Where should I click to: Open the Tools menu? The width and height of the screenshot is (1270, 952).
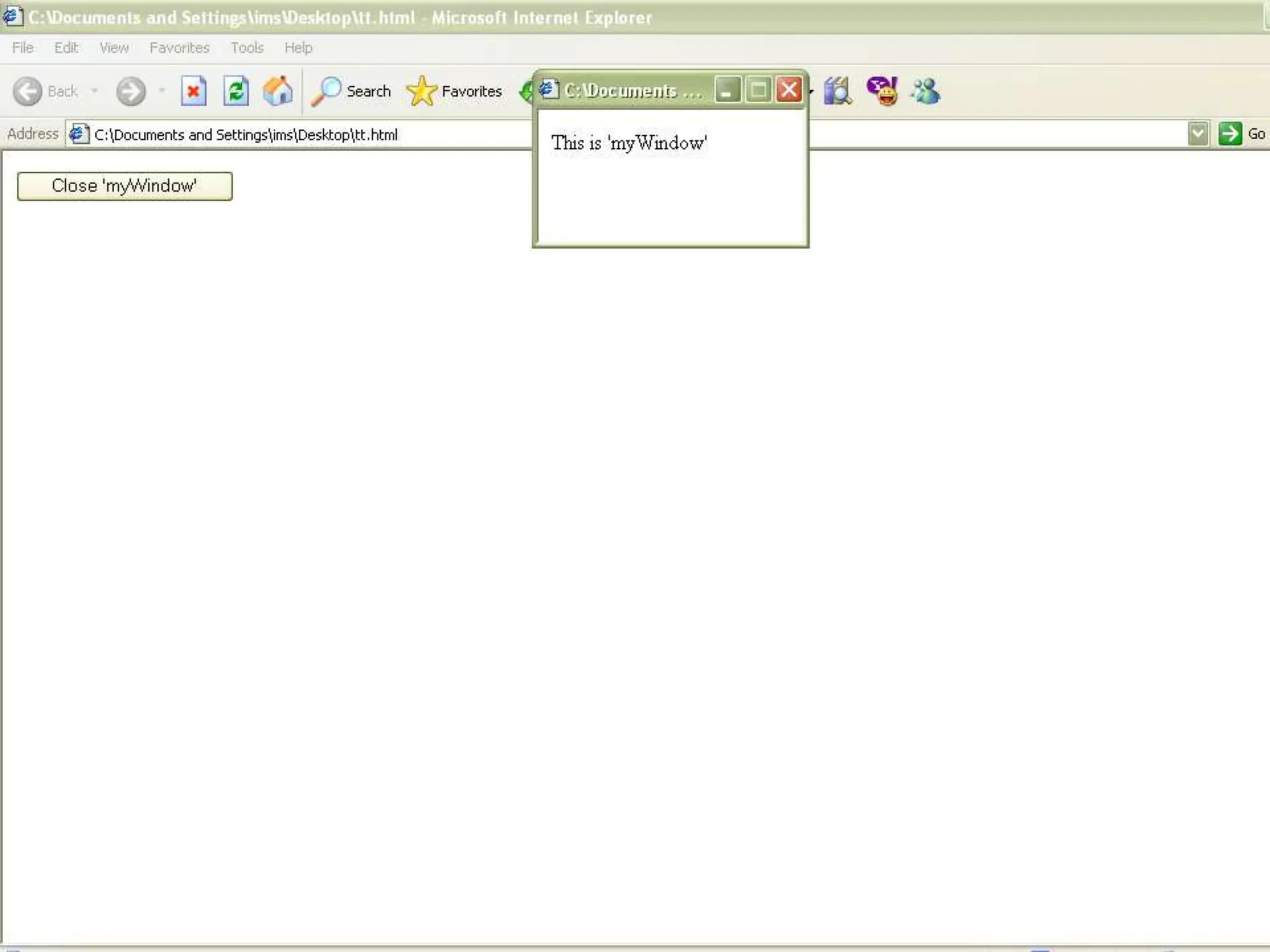click(x=247, y=48)
